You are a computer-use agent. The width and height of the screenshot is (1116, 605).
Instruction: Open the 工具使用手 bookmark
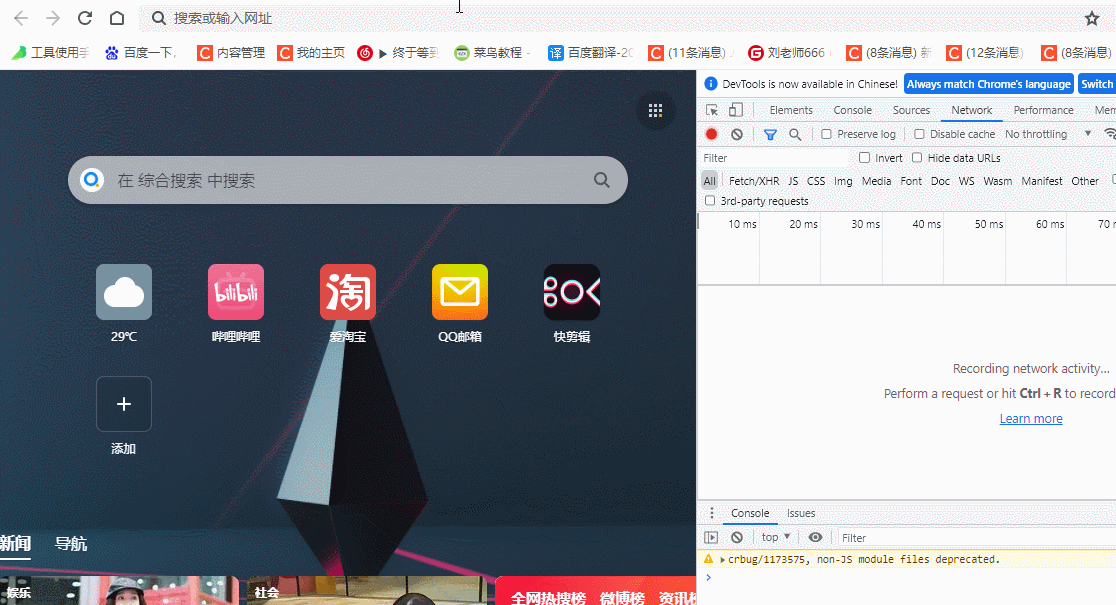[x=51, y=53]
